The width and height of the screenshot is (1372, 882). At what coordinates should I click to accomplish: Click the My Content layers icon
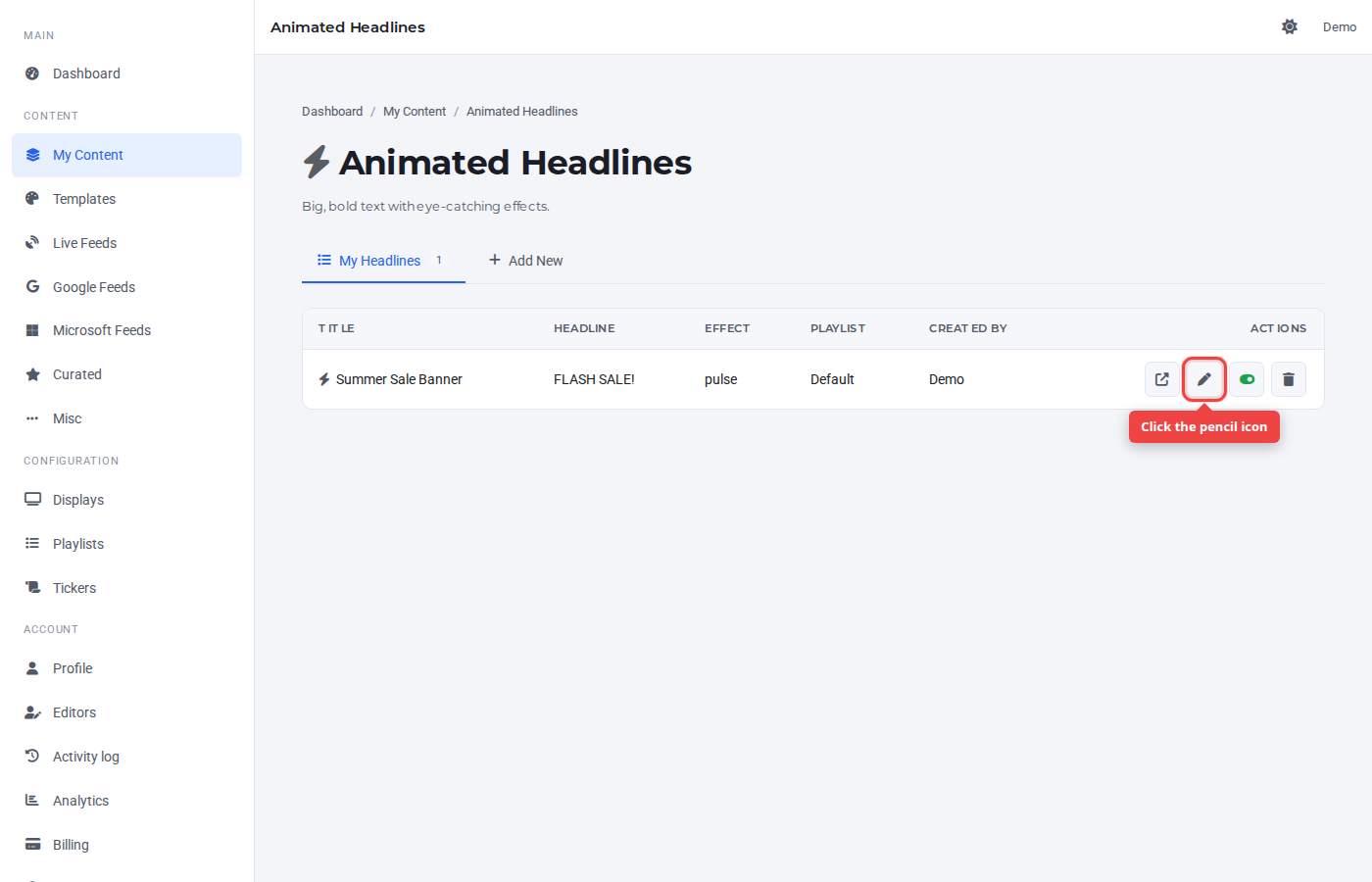point(32,155)
